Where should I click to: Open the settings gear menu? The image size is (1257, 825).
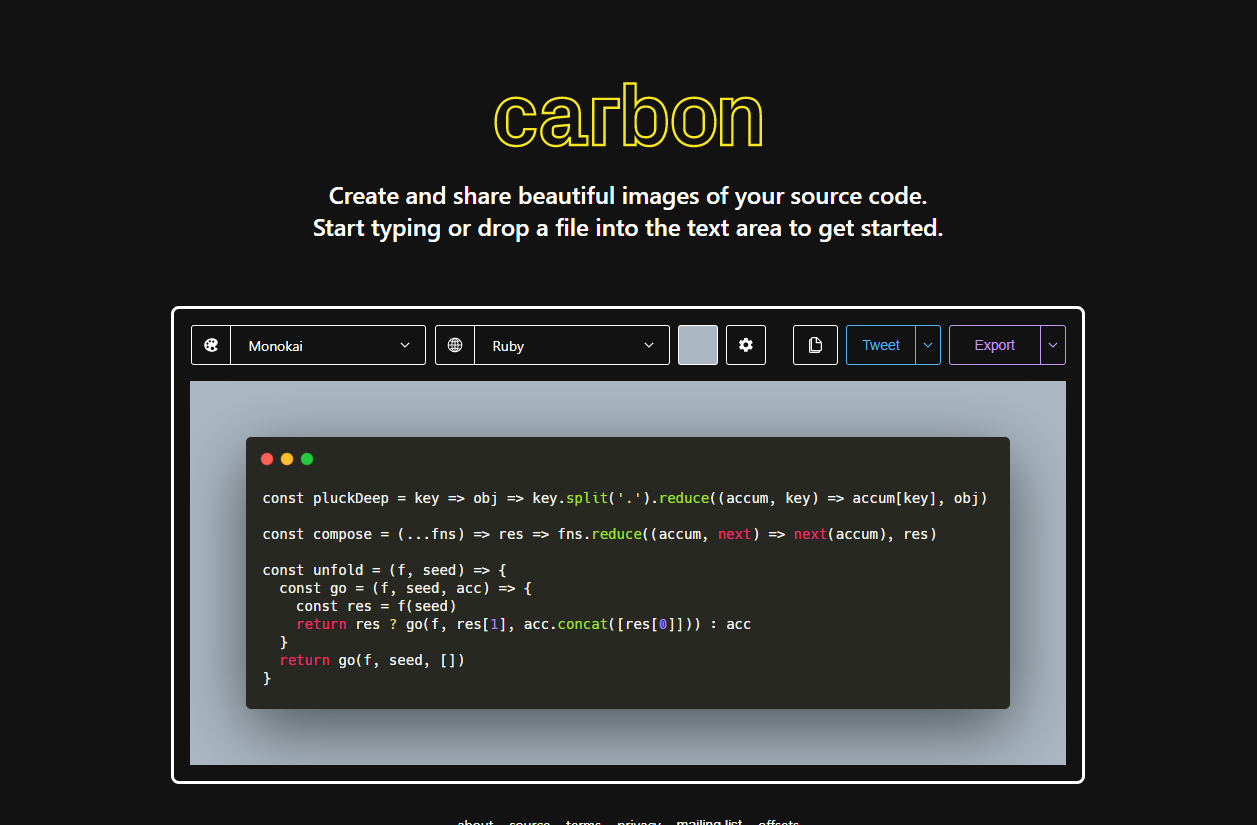point(746,345)
